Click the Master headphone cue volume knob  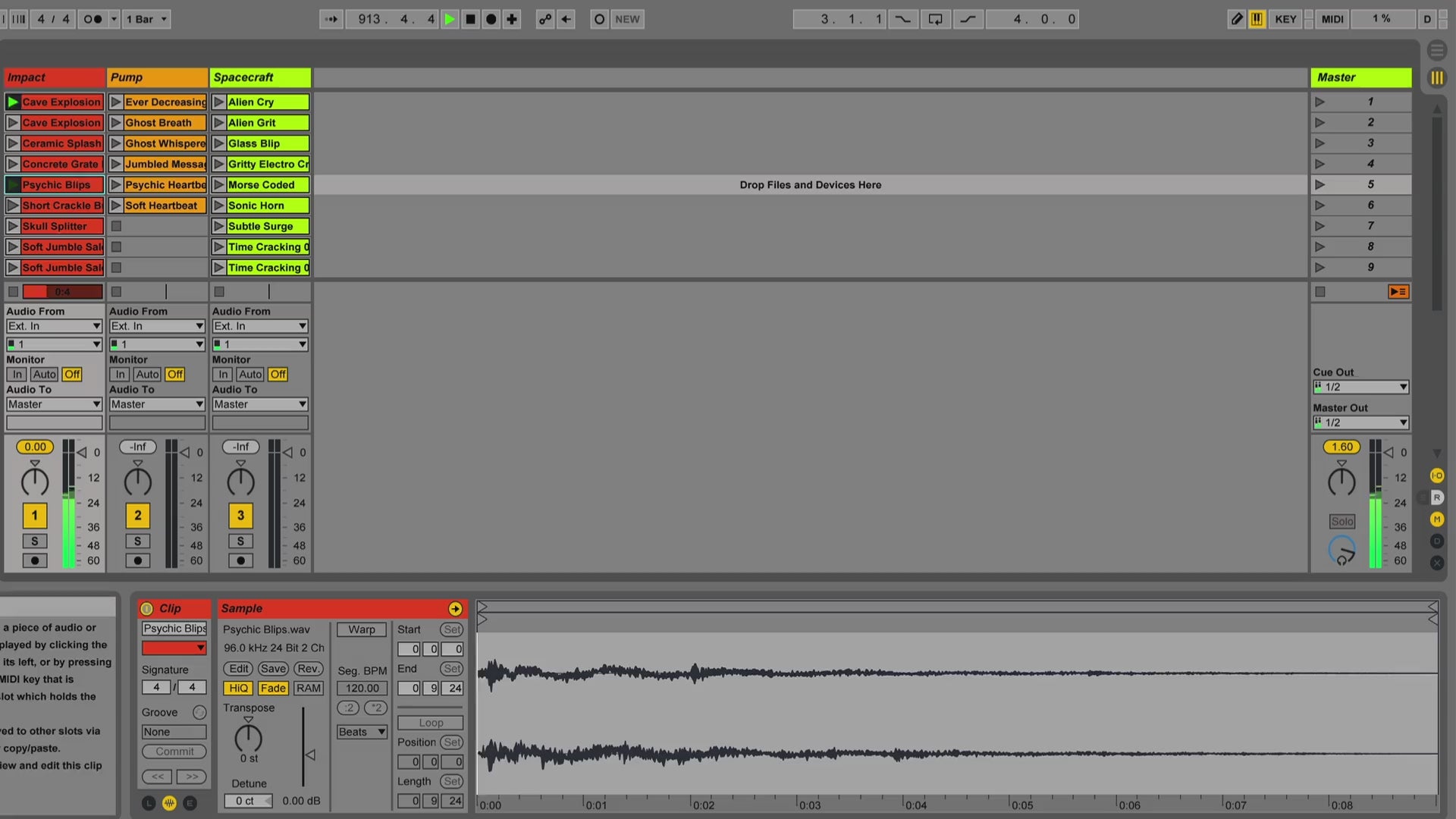point(1341,550)
